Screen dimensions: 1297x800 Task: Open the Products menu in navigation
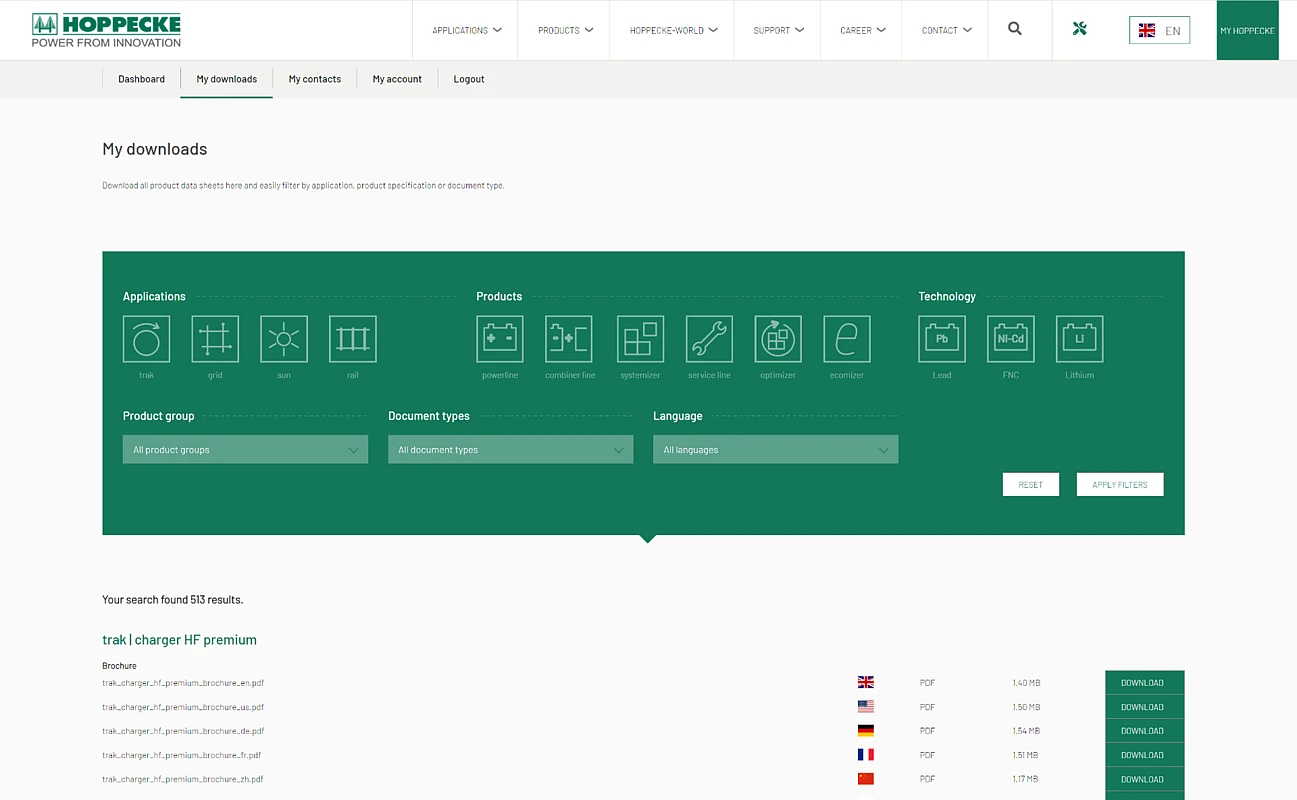tap(565, 30)
